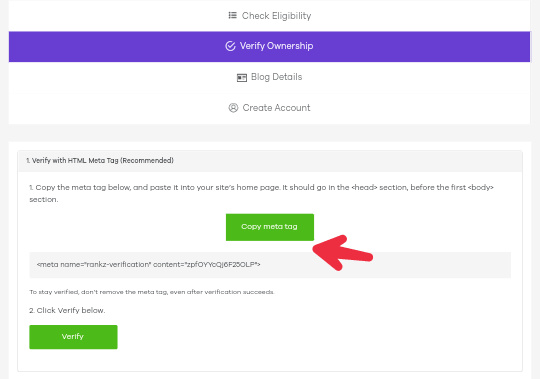Click the green Verify button
This screenshot has width=540, height=379.
[73, 337]
